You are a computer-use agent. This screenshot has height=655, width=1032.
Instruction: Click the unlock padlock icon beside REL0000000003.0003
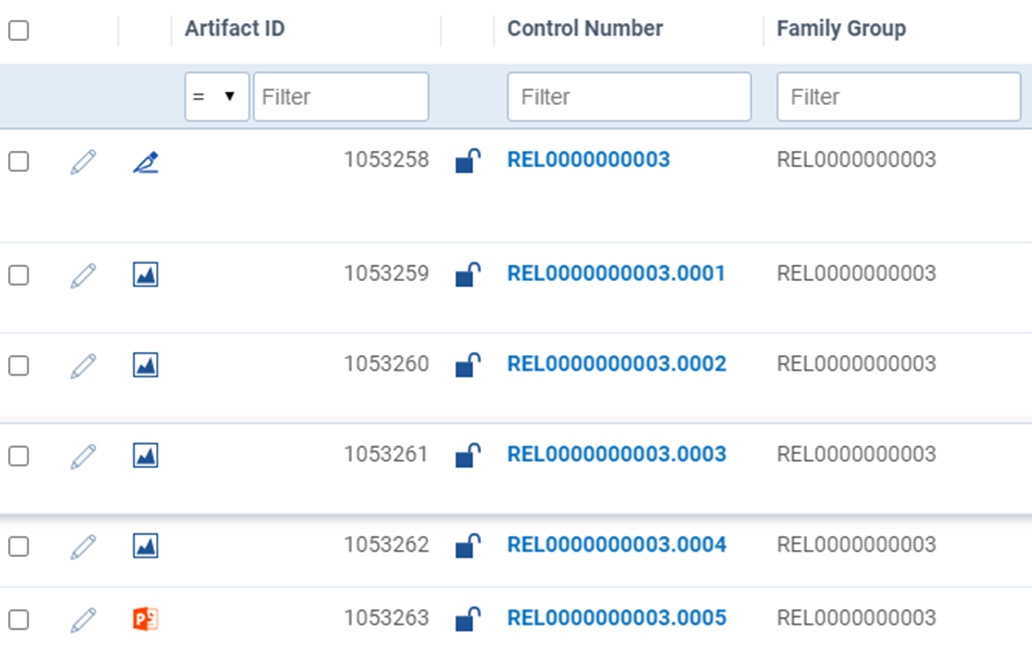click(x=468, y=455)
